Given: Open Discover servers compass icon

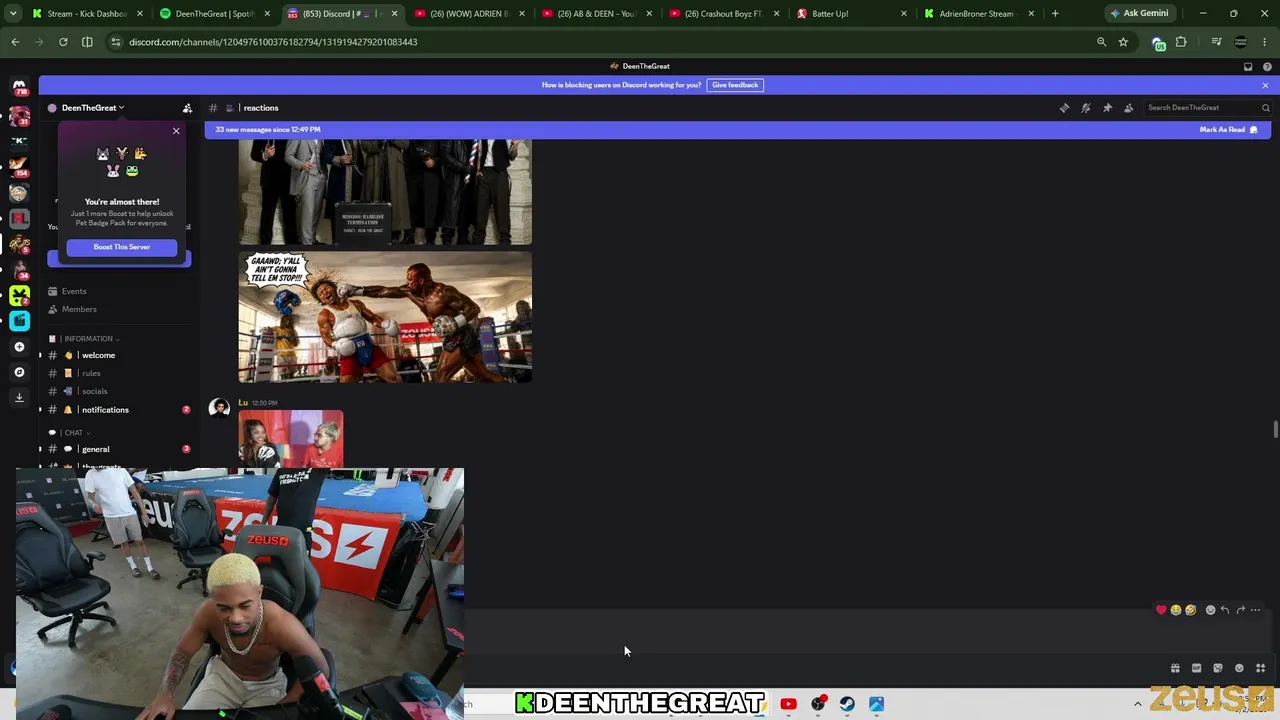Looking at the screenshot, I should pyautogui.click(x=19, y=372).
